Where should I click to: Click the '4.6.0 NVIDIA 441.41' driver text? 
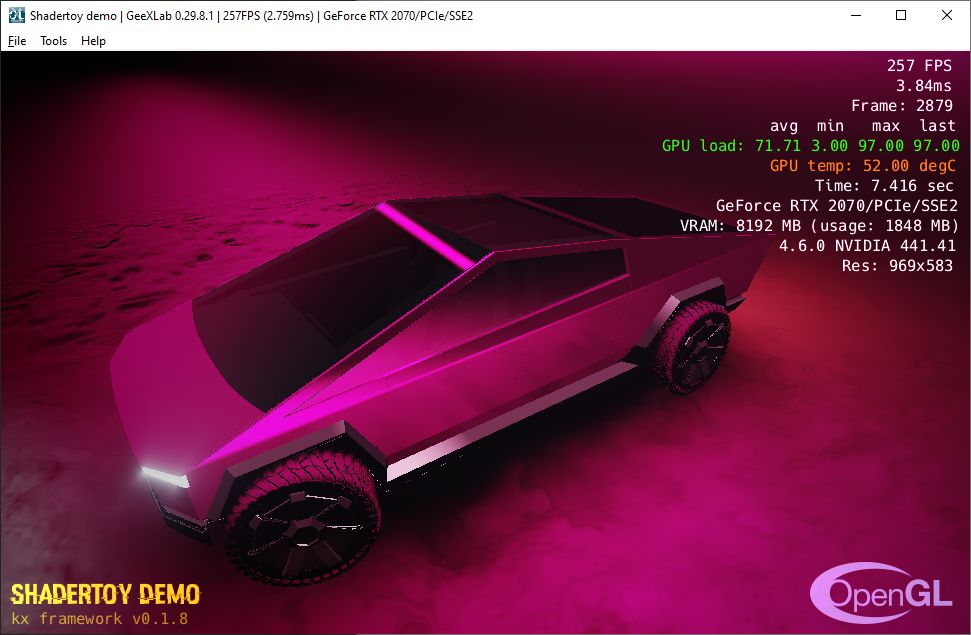click(867, 245)
